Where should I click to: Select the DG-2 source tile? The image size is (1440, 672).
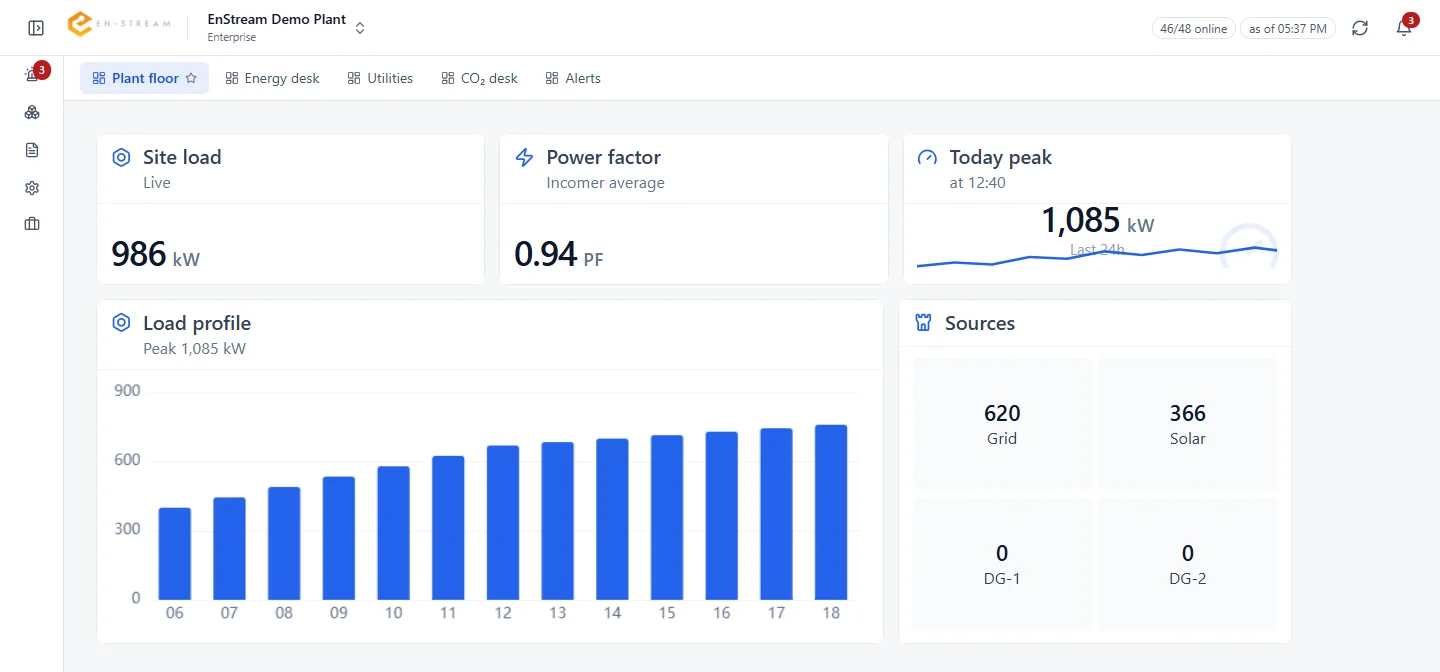(1187, 564)
